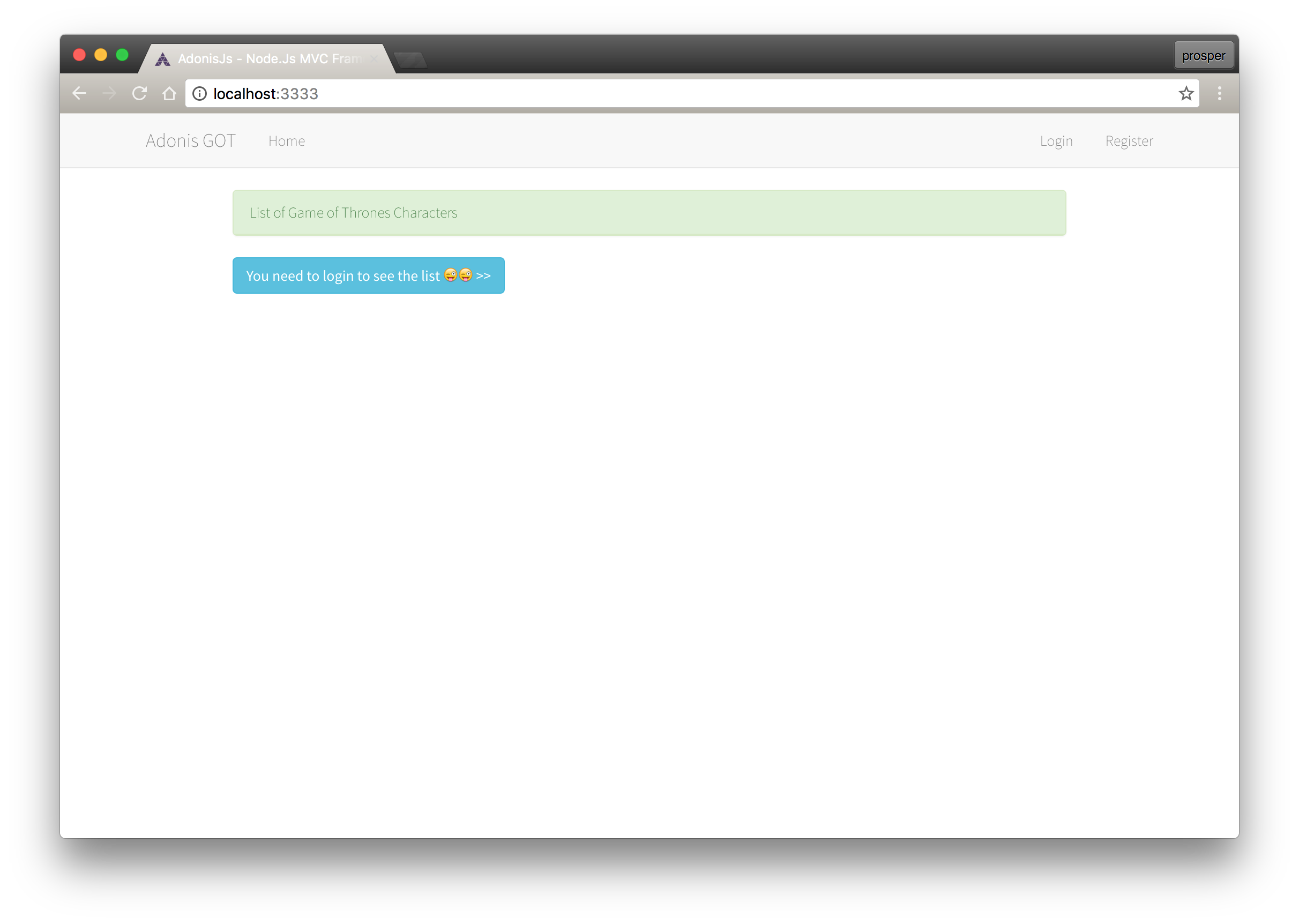The width and height of the screenshot is (1299, 924).
Task: Click the Home navigation link
Action: (x=287, y=141)
